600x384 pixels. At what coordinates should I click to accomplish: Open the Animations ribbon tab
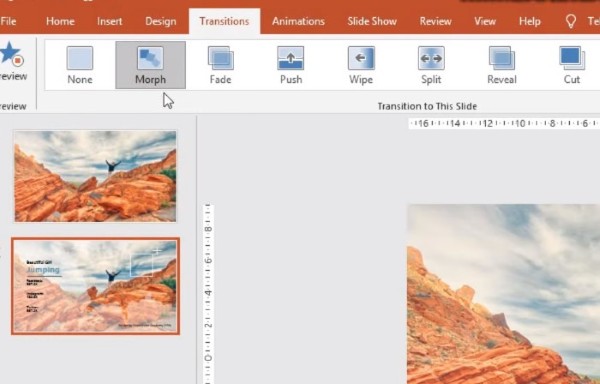pyautogui.click(x=298, y=21)
